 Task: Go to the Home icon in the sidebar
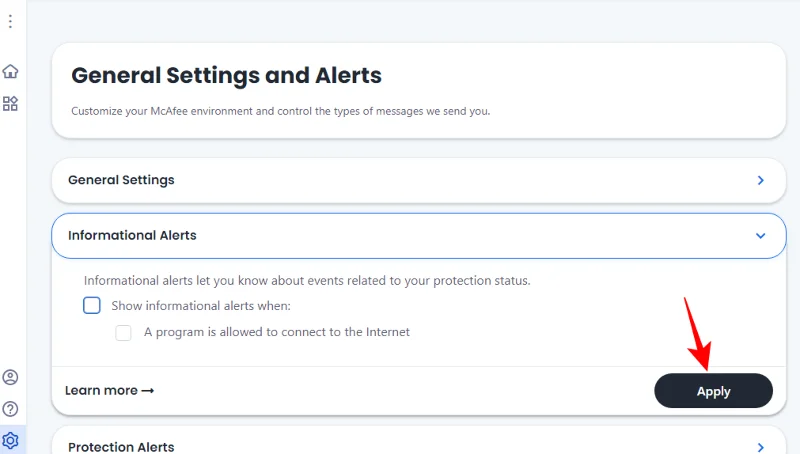pos(10,71)
